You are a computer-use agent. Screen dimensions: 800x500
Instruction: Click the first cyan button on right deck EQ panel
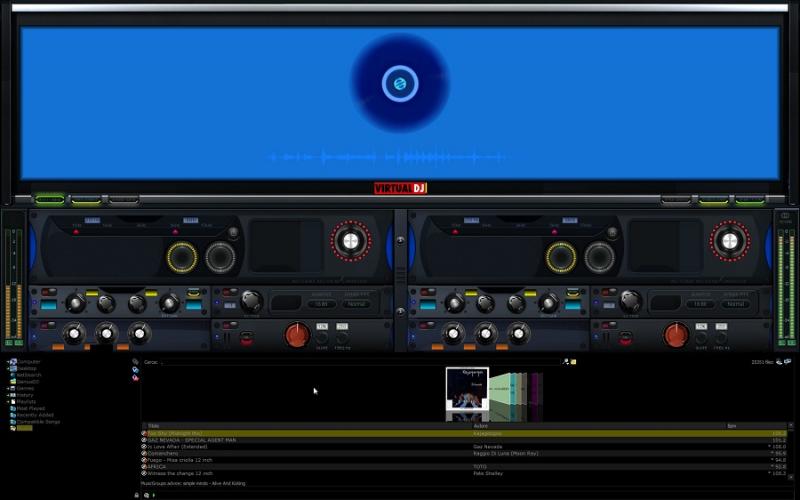coord(428,305)
